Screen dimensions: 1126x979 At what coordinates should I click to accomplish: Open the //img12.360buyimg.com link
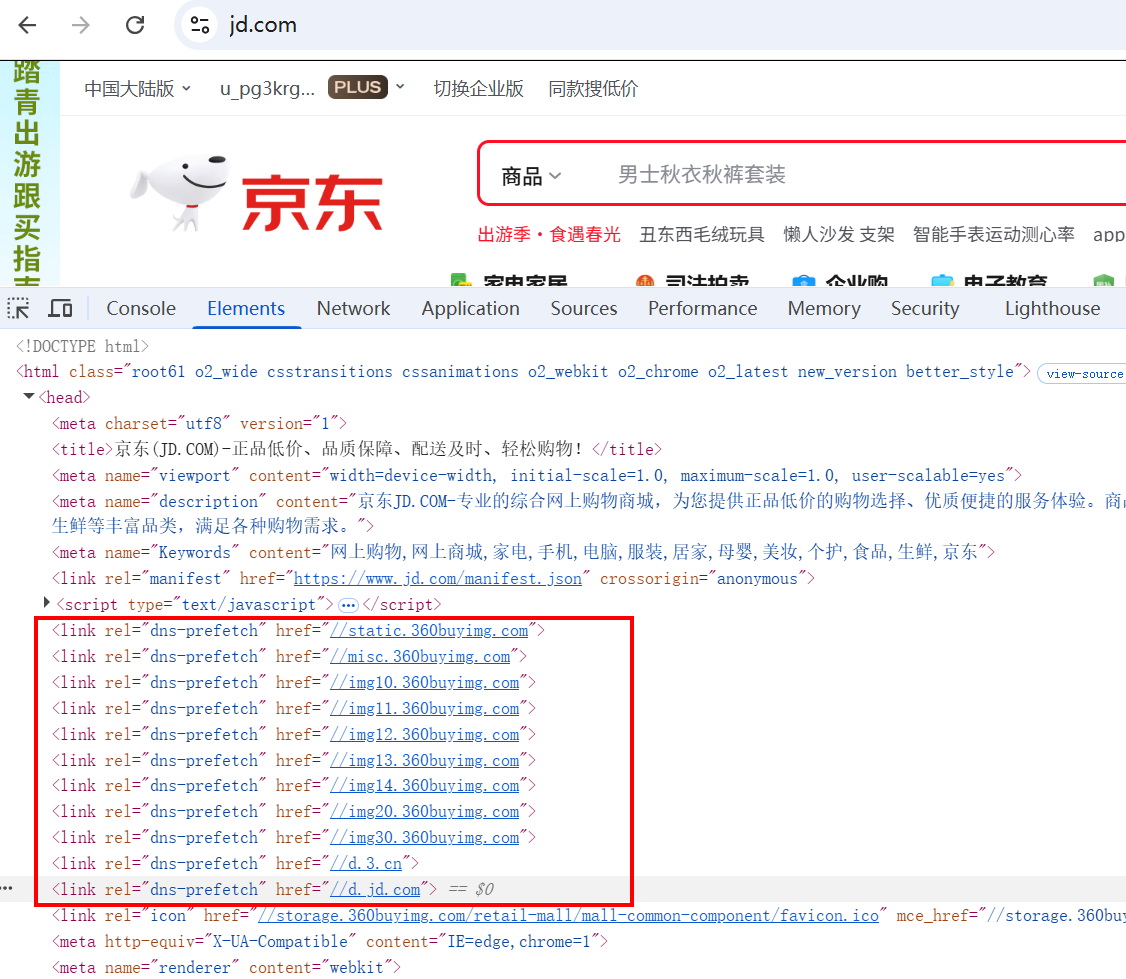pos(424,734)
